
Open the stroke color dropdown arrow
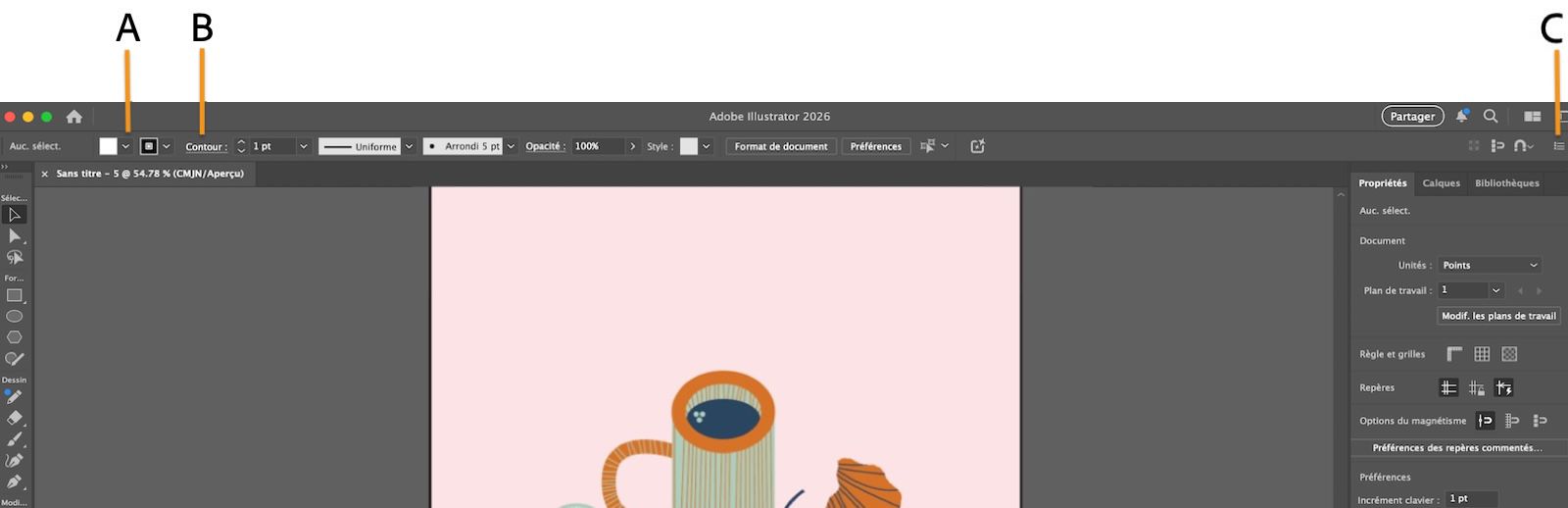167,146
